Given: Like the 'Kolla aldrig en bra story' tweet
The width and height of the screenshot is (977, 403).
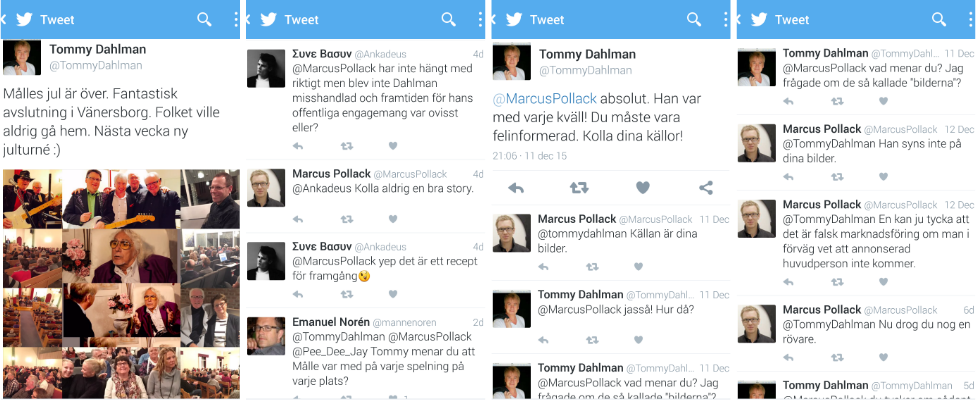Looking at the screenshot, I should 393,219.
